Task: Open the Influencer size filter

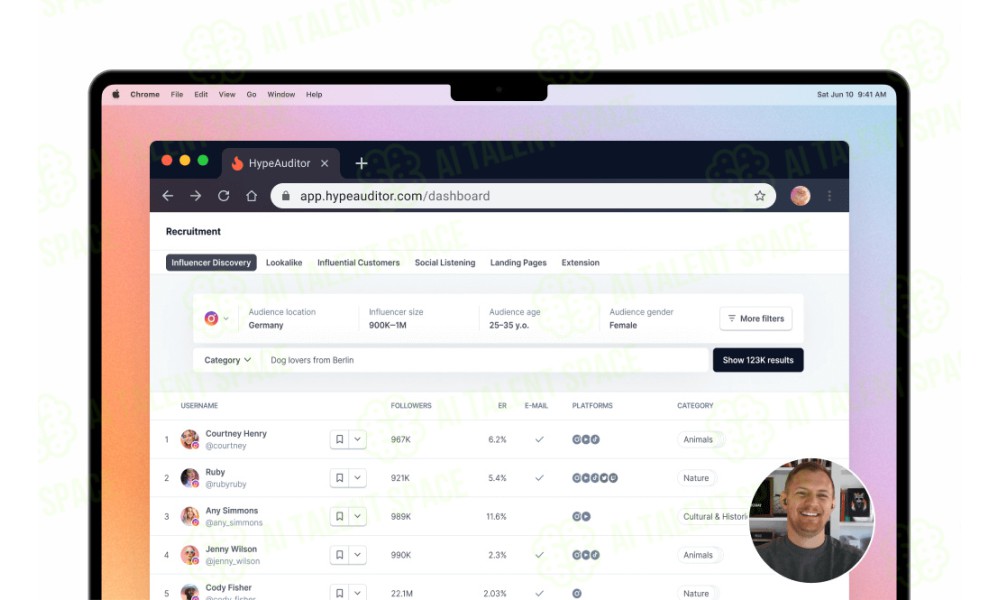Action: point(396,318)
